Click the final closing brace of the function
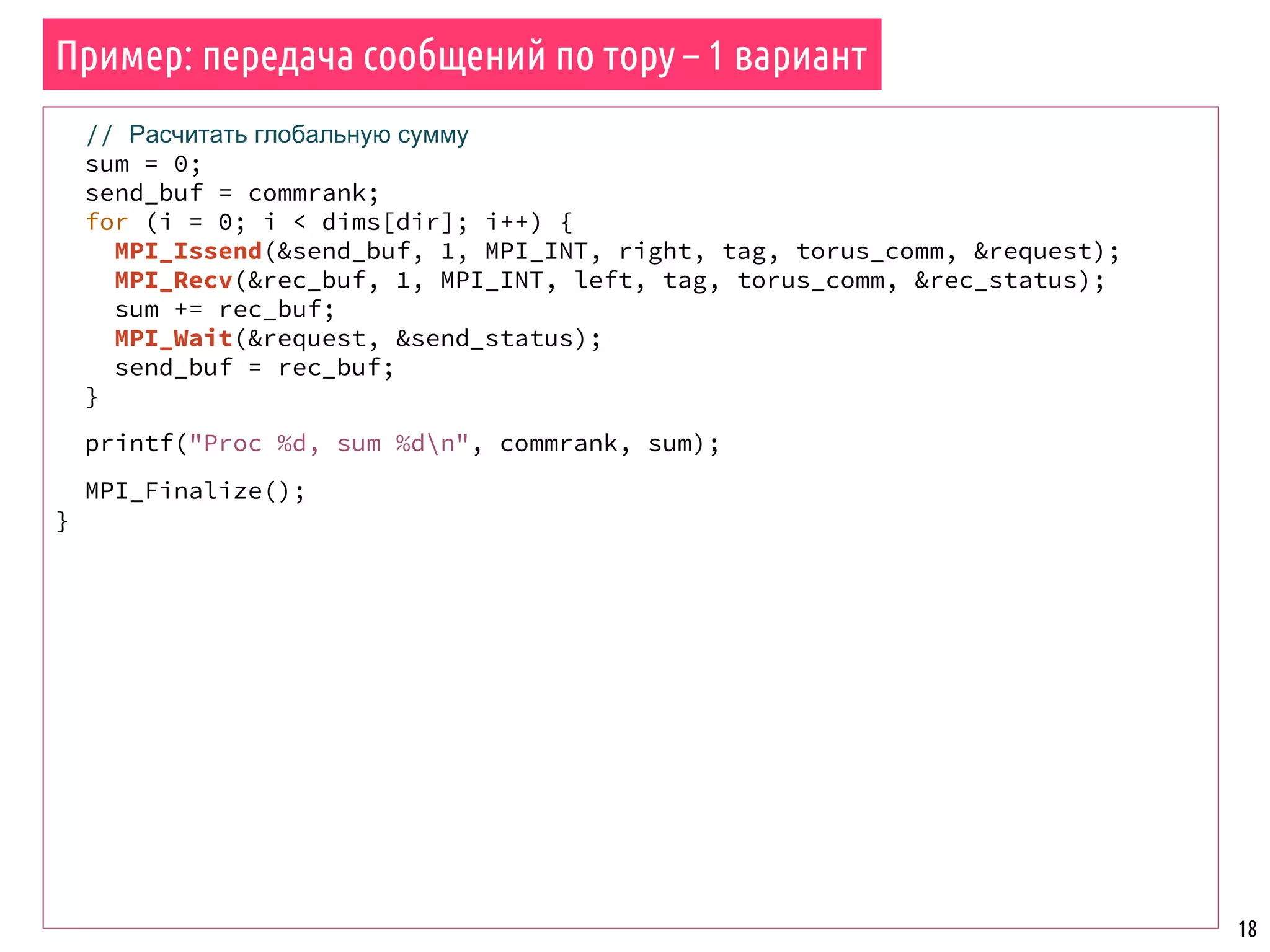 tap(62, 521)
